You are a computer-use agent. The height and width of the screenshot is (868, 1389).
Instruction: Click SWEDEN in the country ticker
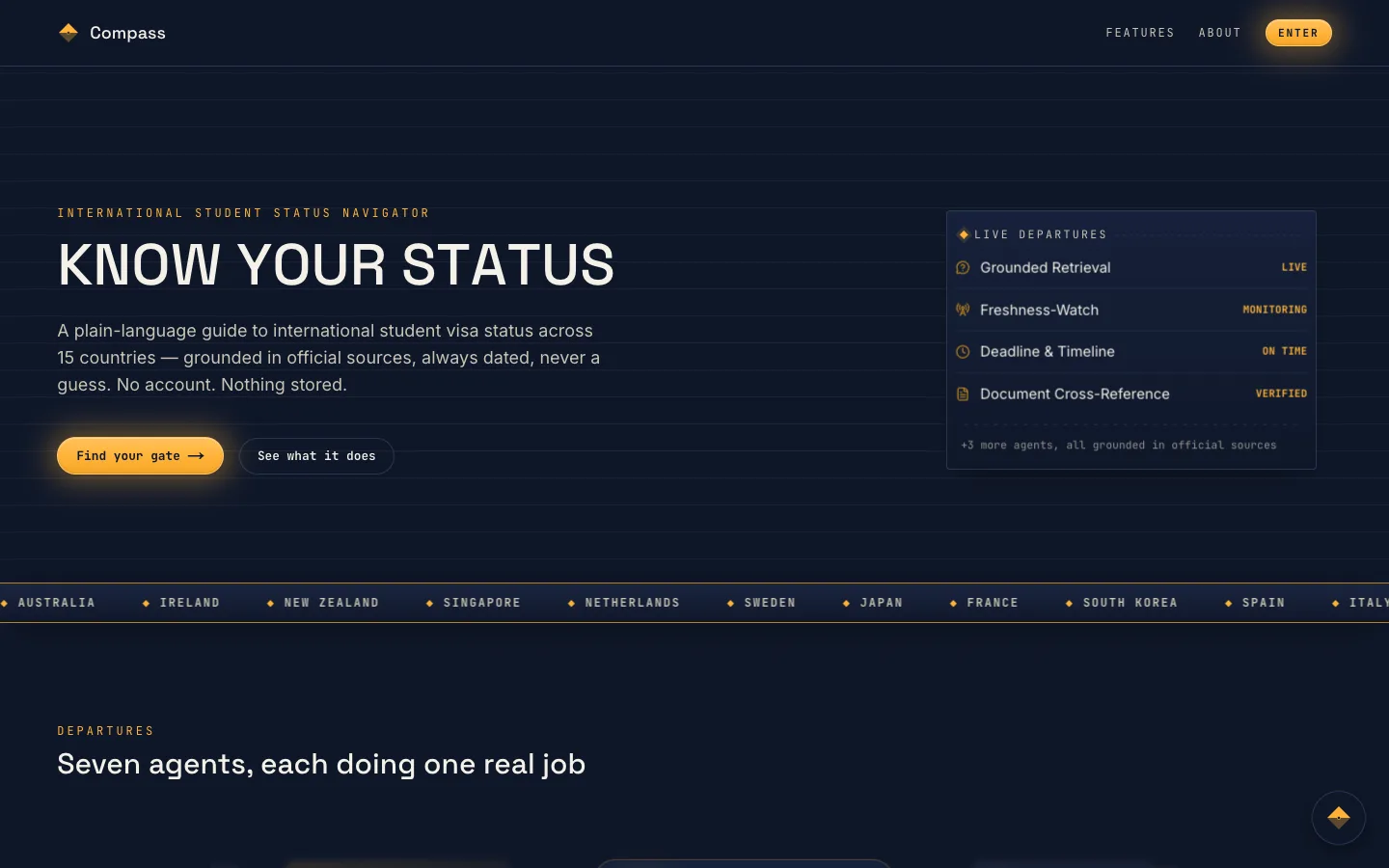pos(770,603)
